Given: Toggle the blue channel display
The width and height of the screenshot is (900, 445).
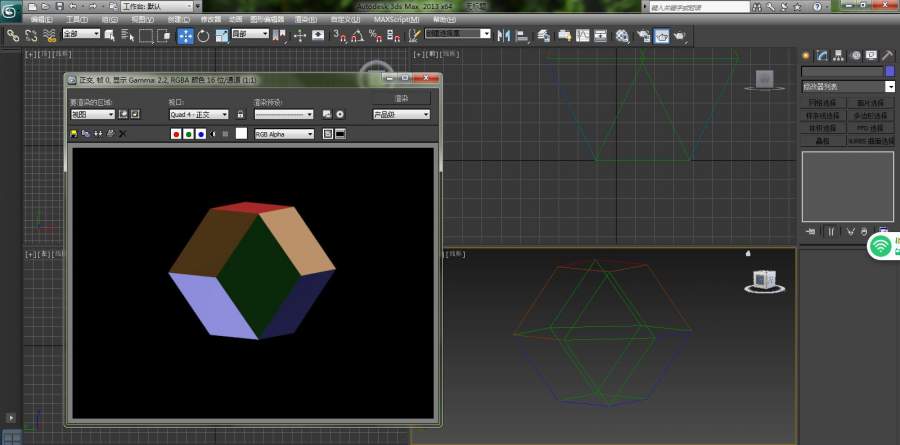Looking at the screenshot, I should (x=200, y=133).
